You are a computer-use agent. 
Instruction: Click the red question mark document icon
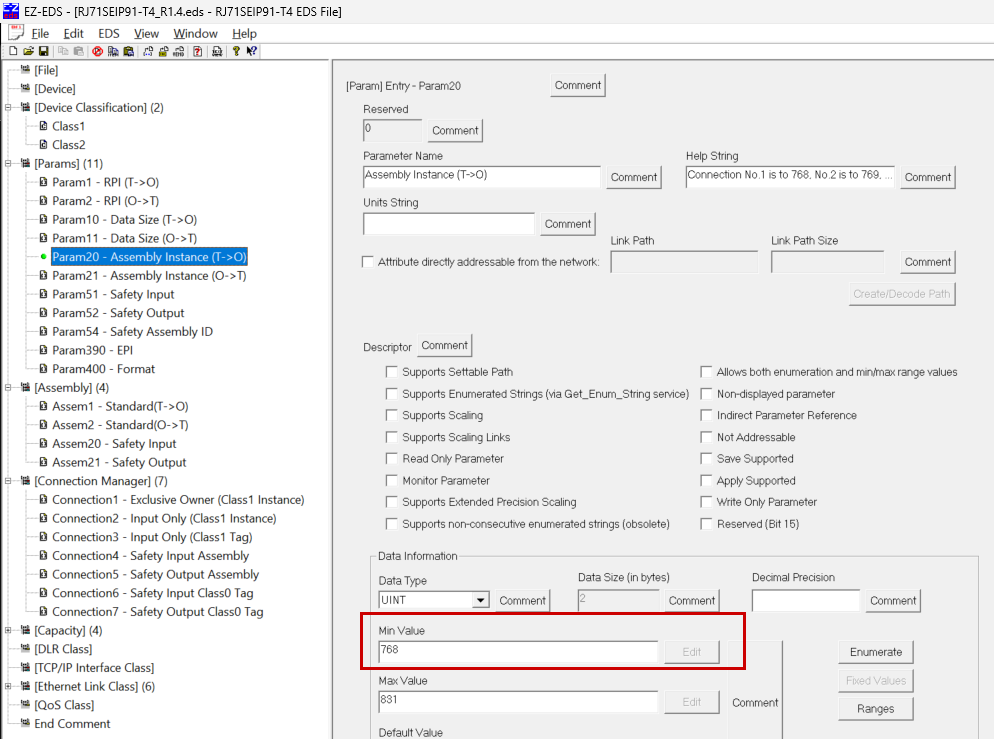pyautogui.click(x=198, y=51)
